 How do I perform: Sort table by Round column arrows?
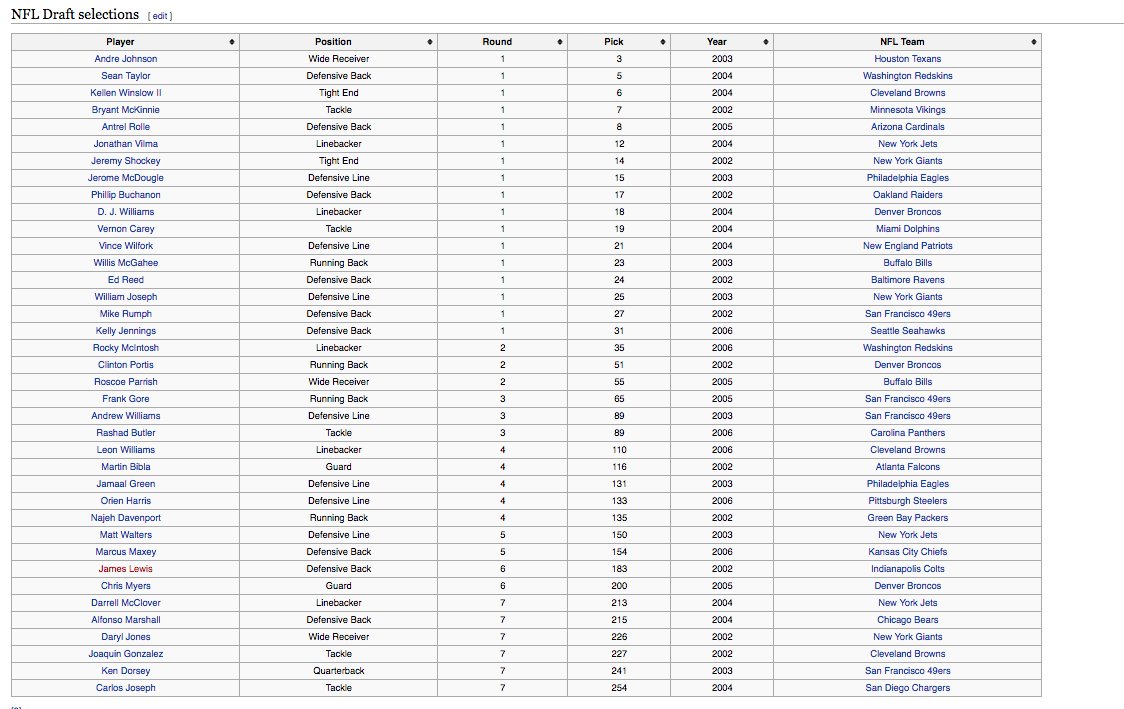560,42
